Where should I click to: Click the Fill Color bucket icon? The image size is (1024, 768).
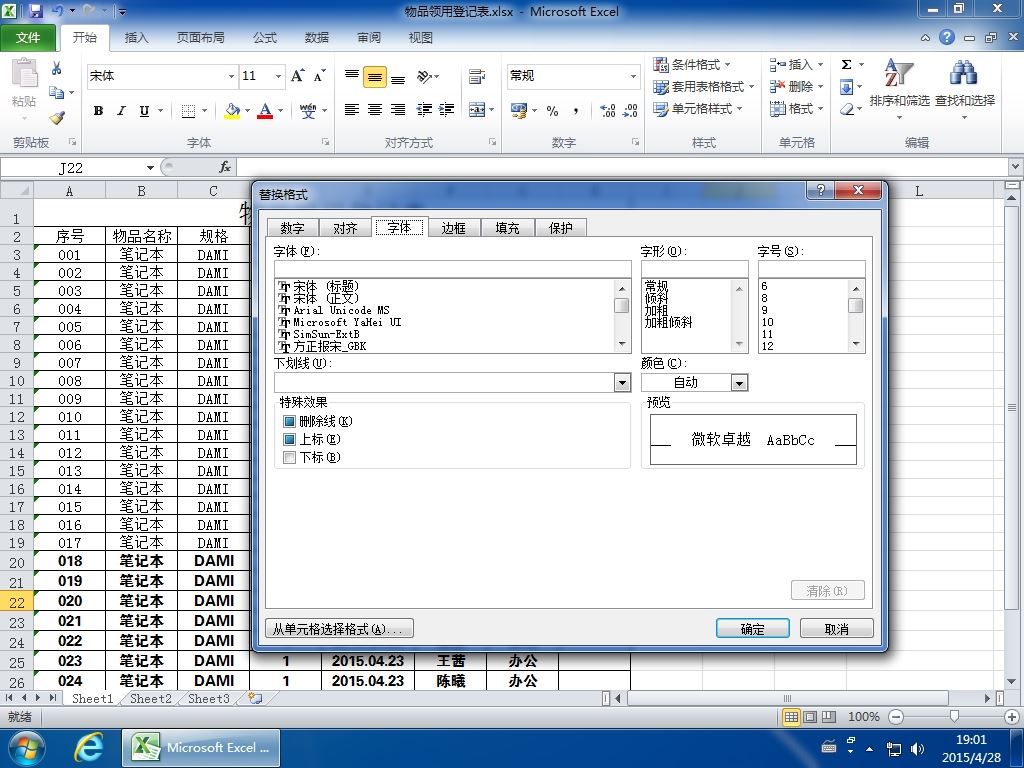232,111
